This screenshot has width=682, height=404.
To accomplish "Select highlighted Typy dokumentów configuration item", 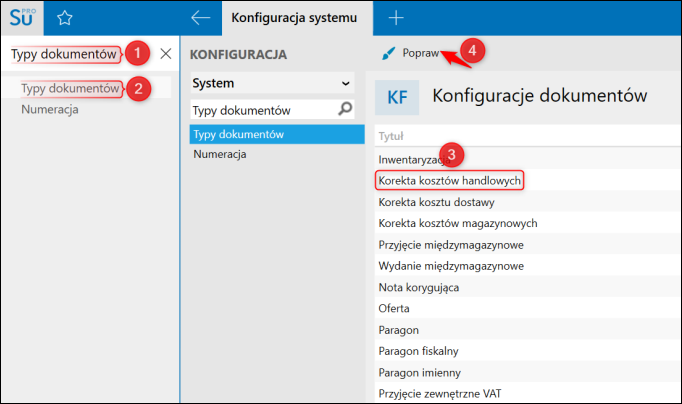I will point(239,134).
